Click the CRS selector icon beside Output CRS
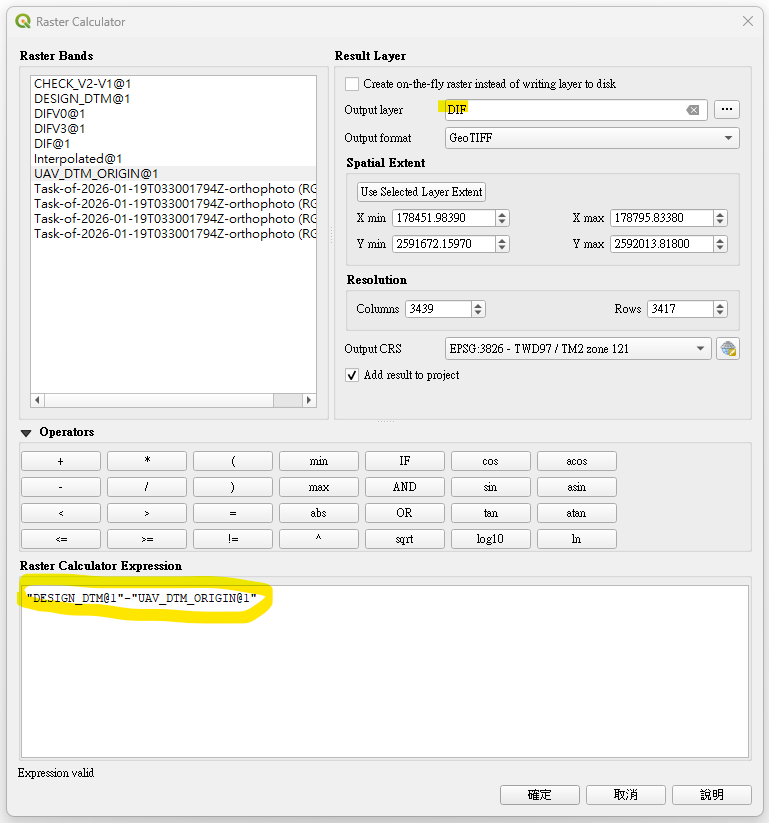Screen dimensions: 769x823 pos(728,349)
